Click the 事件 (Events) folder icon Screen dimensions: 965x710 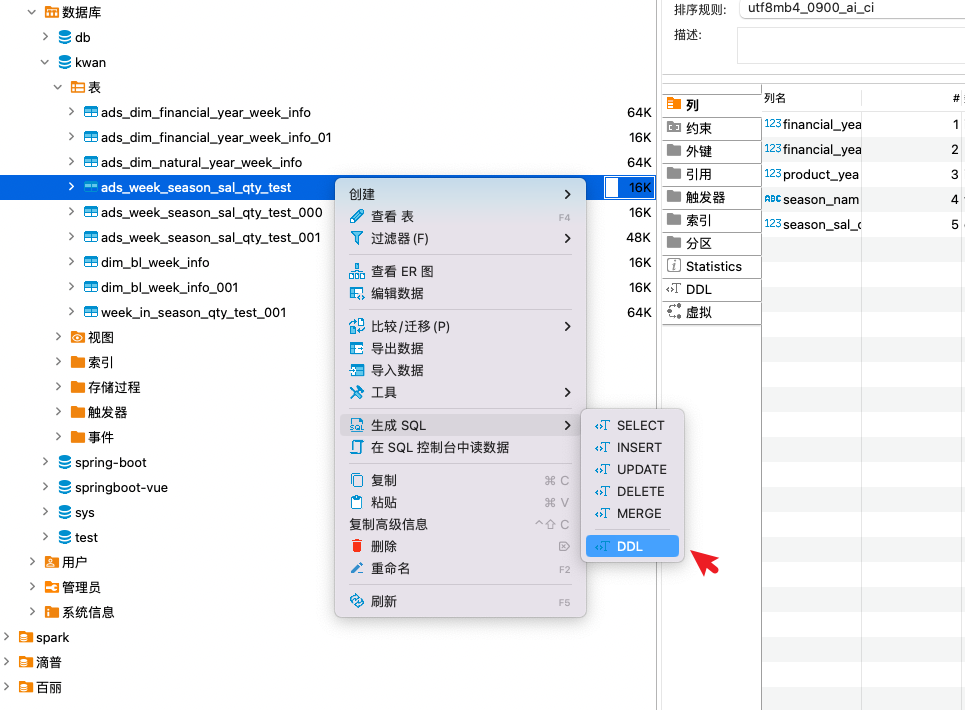coord(78,437)
